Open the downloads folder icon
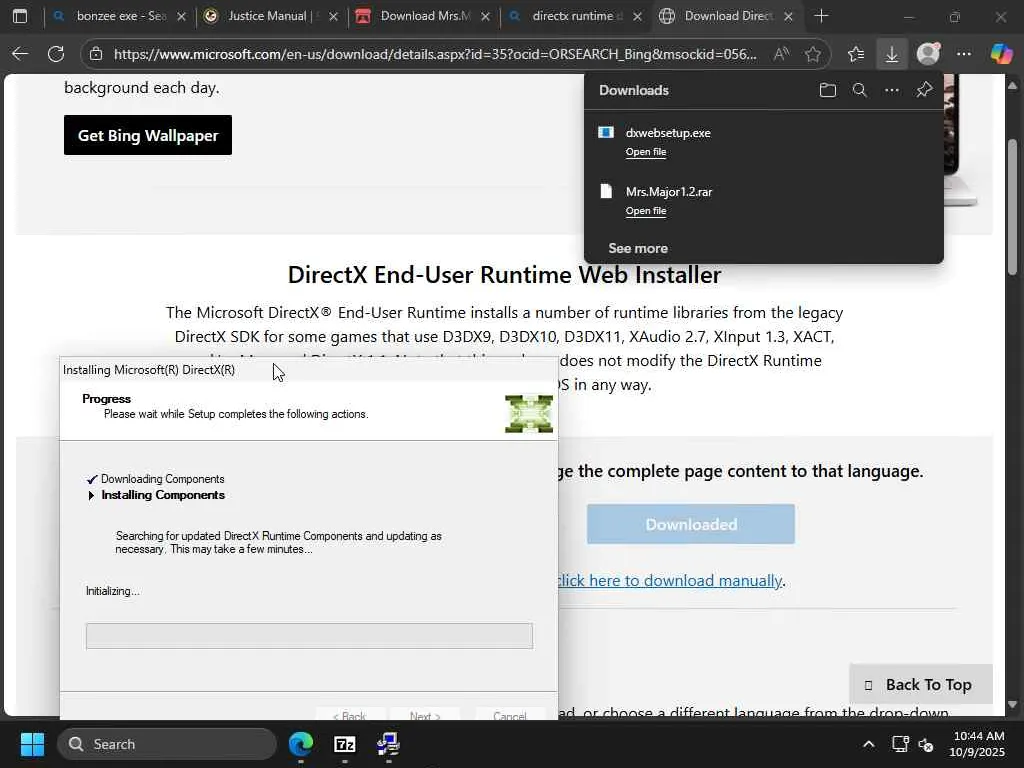The image size is (1024, 768). [827, 90]
